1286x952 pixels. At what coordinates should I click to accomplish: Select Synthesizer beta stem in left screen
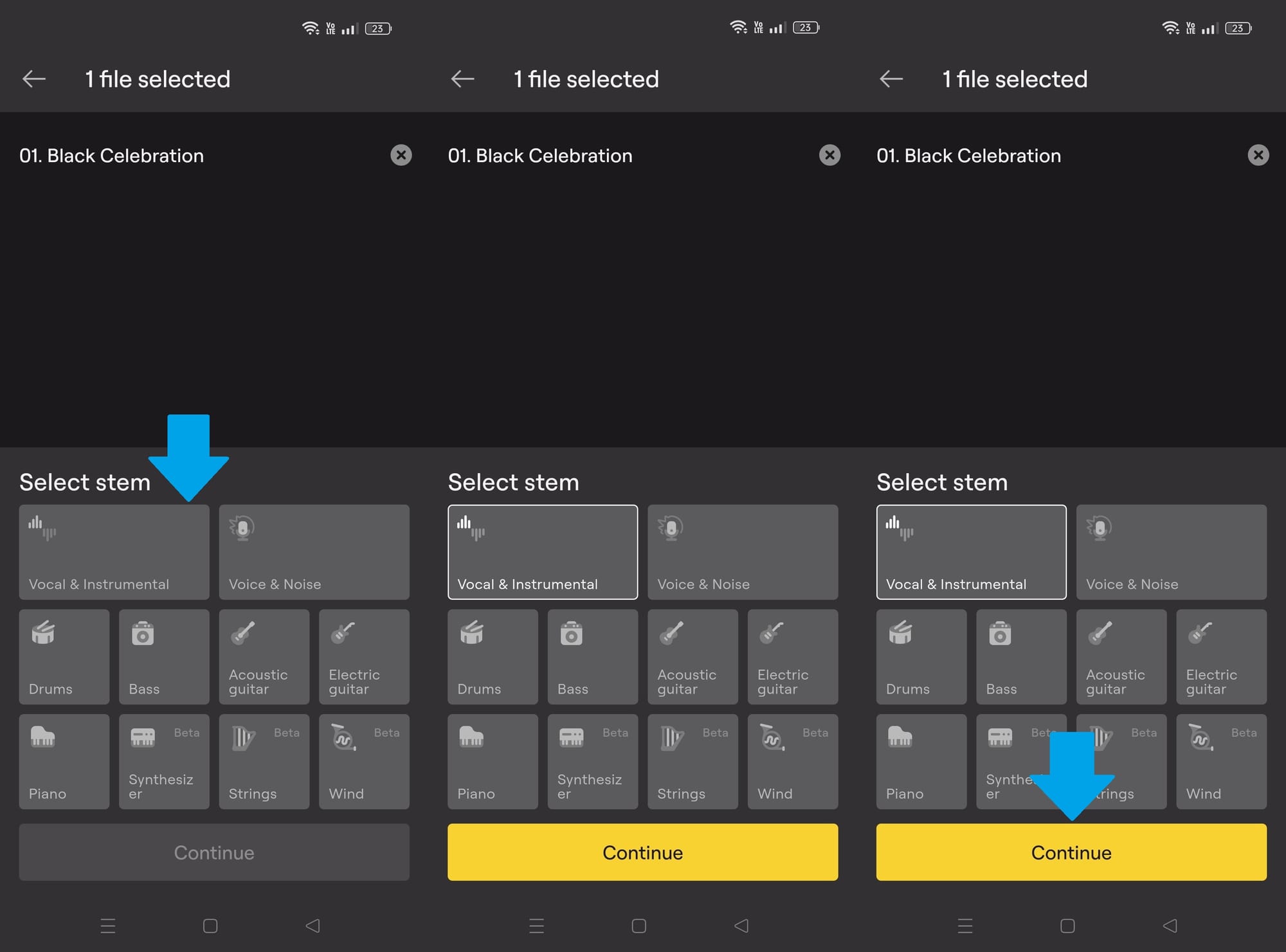pos(164,761)
